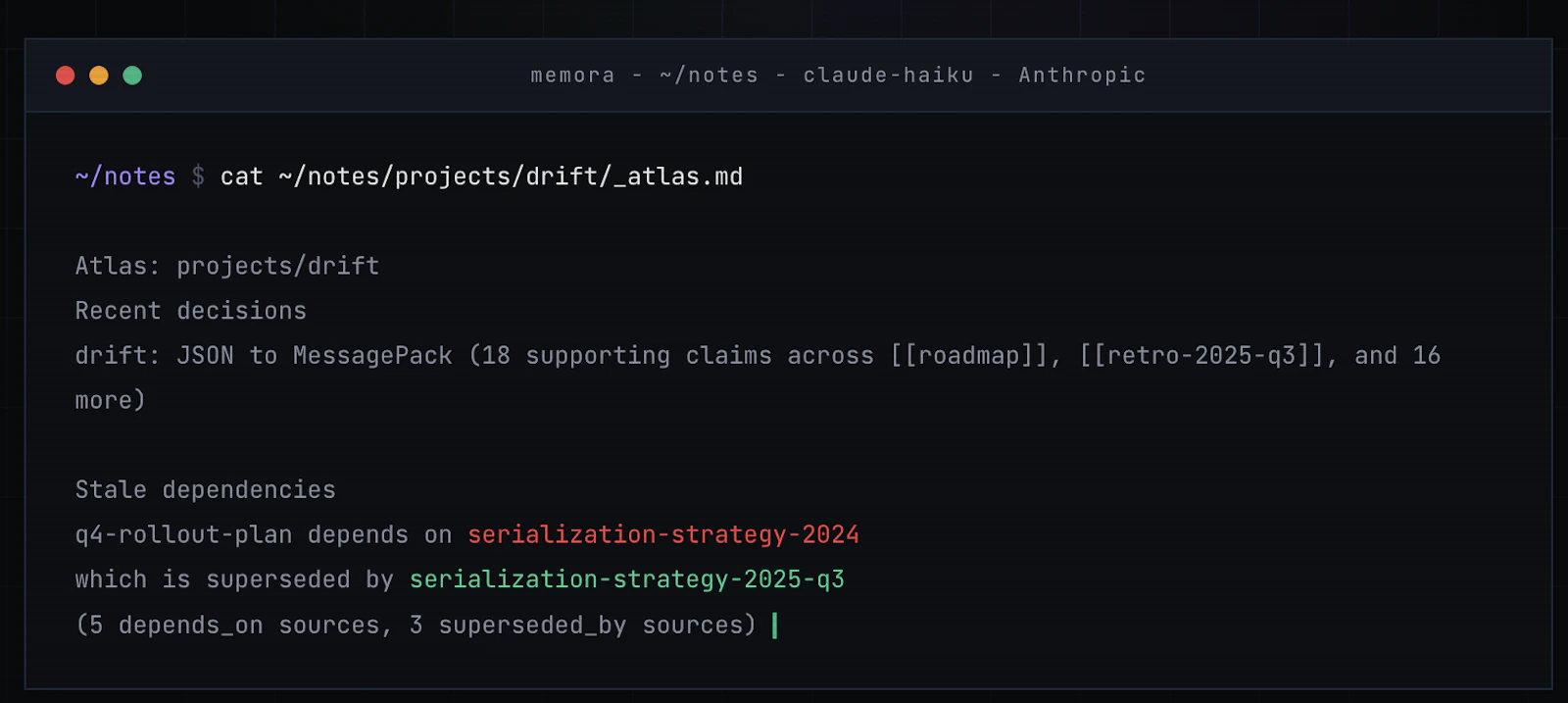Viewport: 1568px width, 703px height.
Task: Click the window title text memora
Action: pos(572,75)
